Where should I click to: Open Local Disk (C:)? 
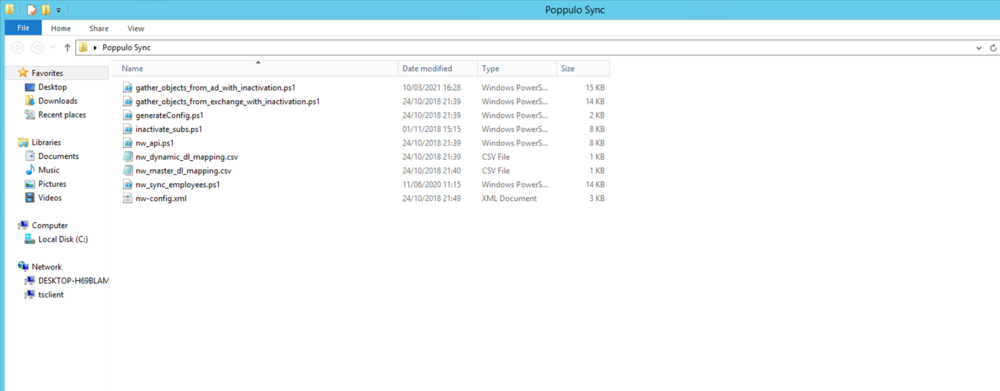click(x=62, y=239)
